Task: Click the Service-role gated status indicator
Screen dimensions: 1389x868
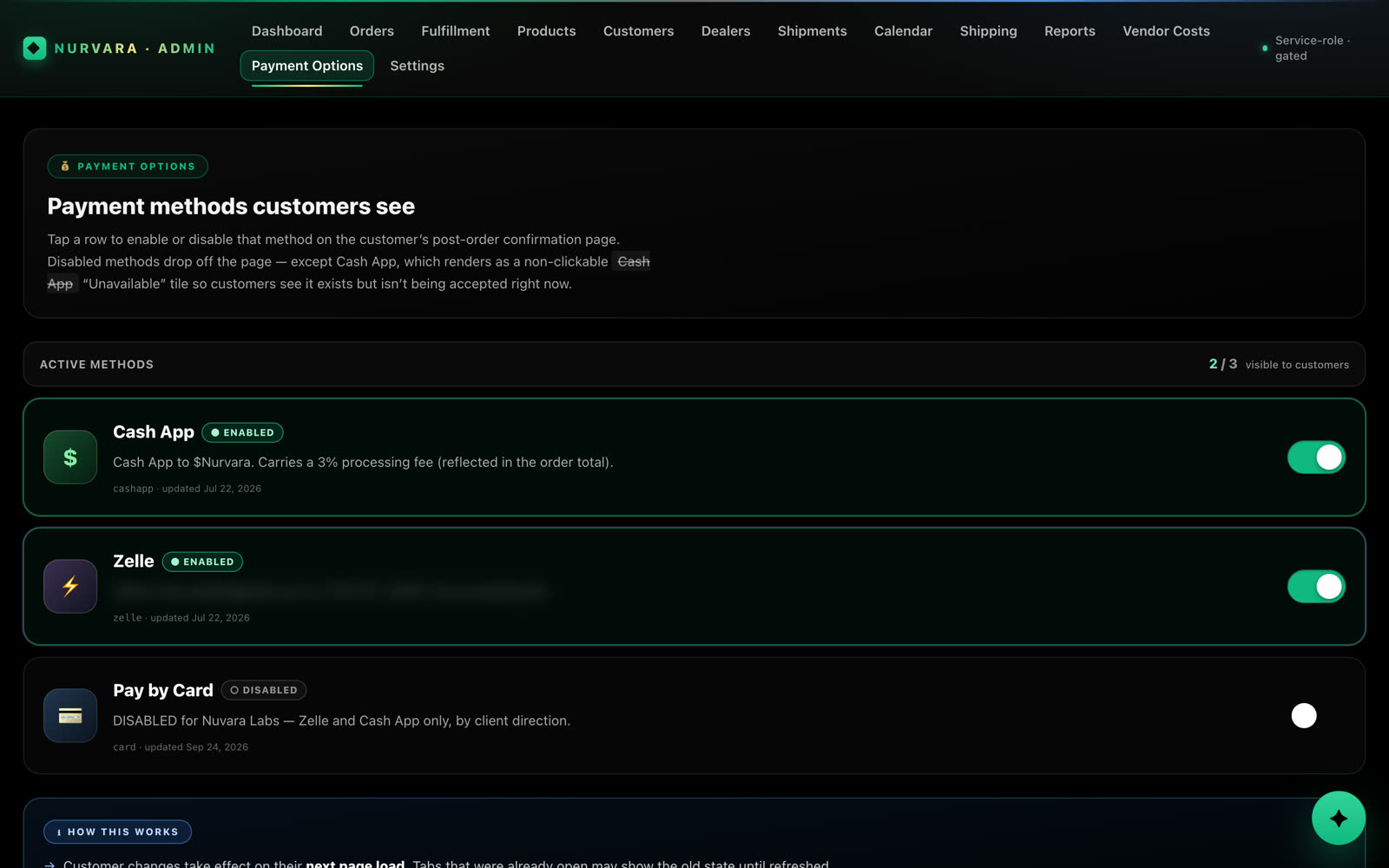Action: point(1307,48)
